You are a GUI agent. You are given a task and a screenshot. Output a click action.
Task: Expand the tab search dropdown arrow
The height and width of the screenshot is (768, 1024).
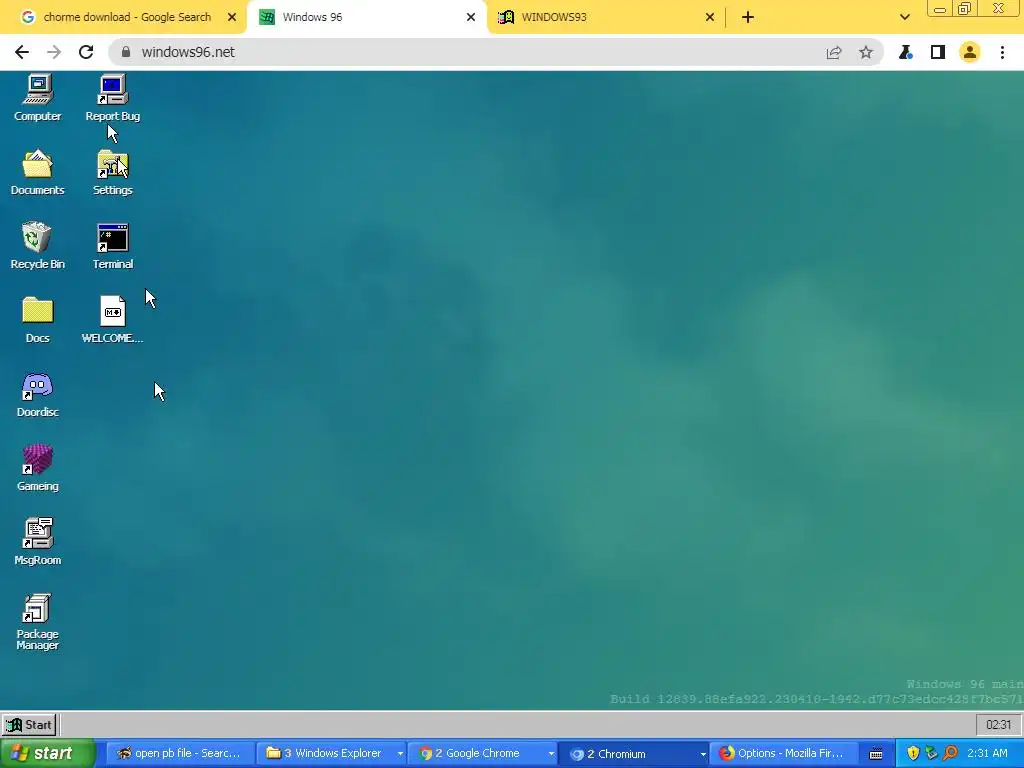pyautogui.click(x=904, y=17)
